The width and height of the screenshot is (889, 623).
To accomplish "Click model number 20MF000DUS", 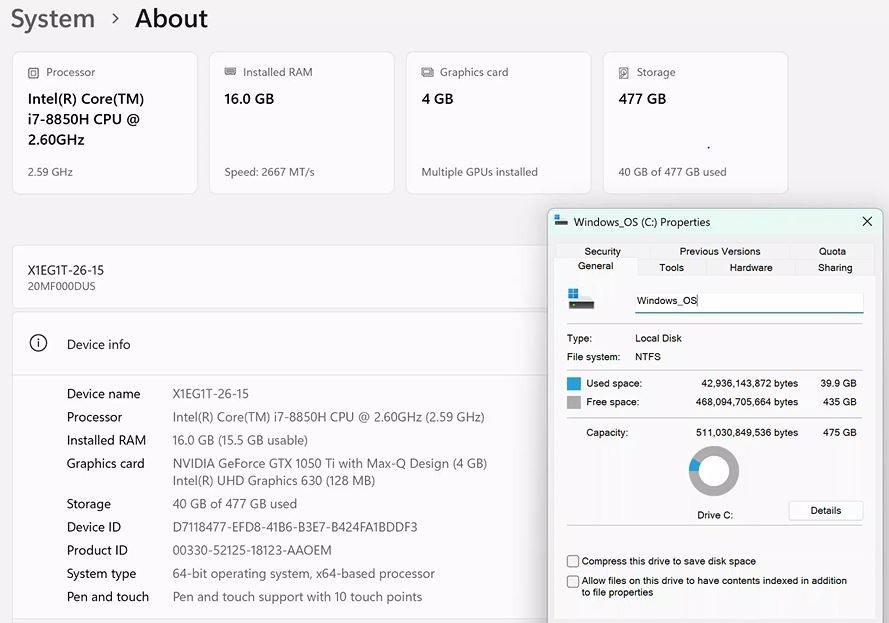I will [61, 286].
